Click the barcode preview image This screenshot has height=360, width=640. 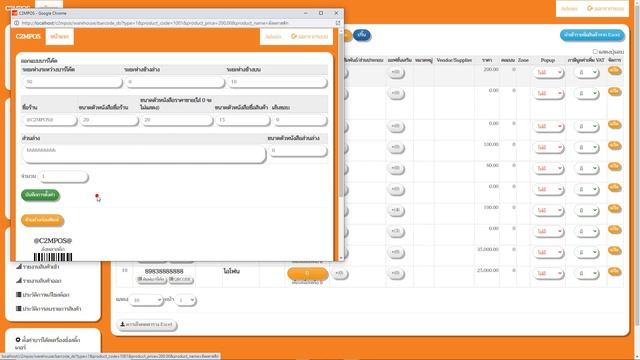click(x=53, y=257)
